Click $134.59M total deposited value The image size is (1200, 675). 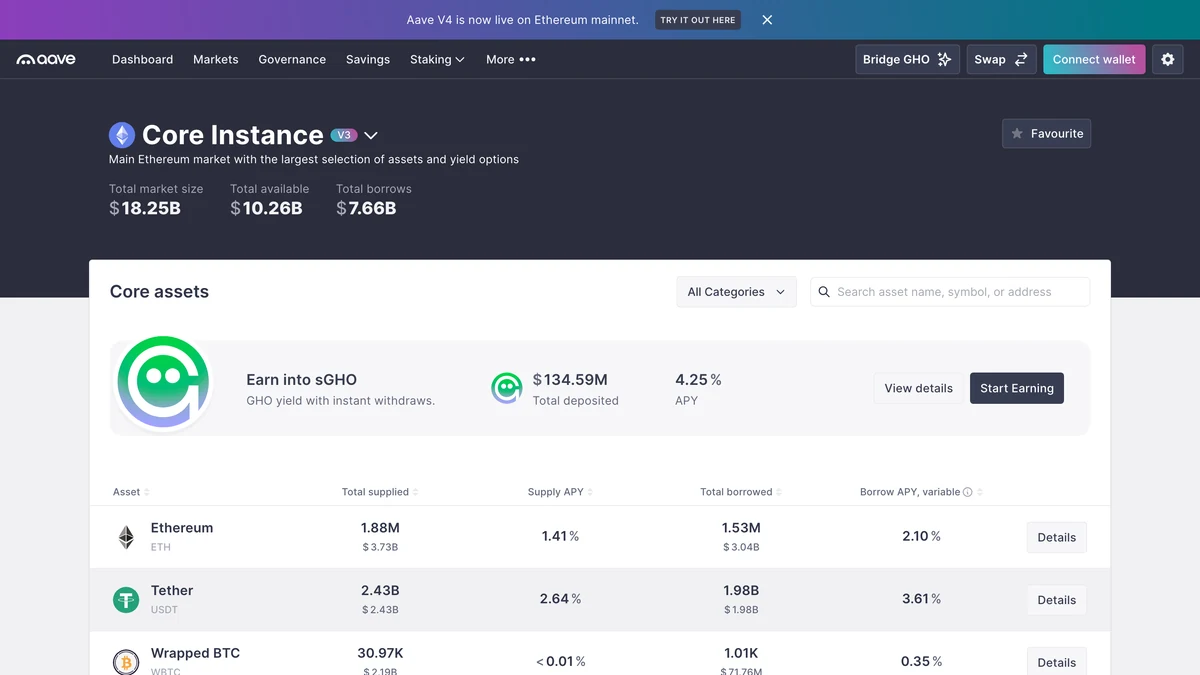pos(570,380)
